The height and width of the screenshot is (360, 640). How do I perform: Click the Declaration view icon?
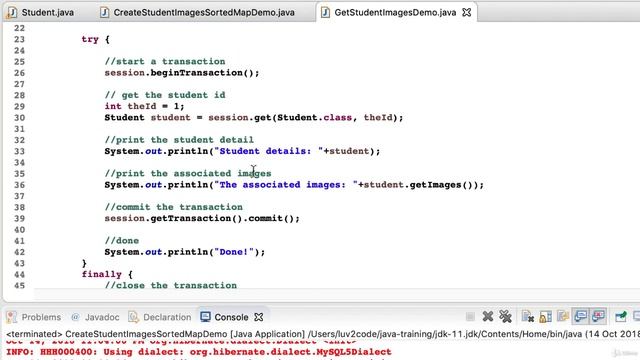pyautogui.click(x=133, y=317)
